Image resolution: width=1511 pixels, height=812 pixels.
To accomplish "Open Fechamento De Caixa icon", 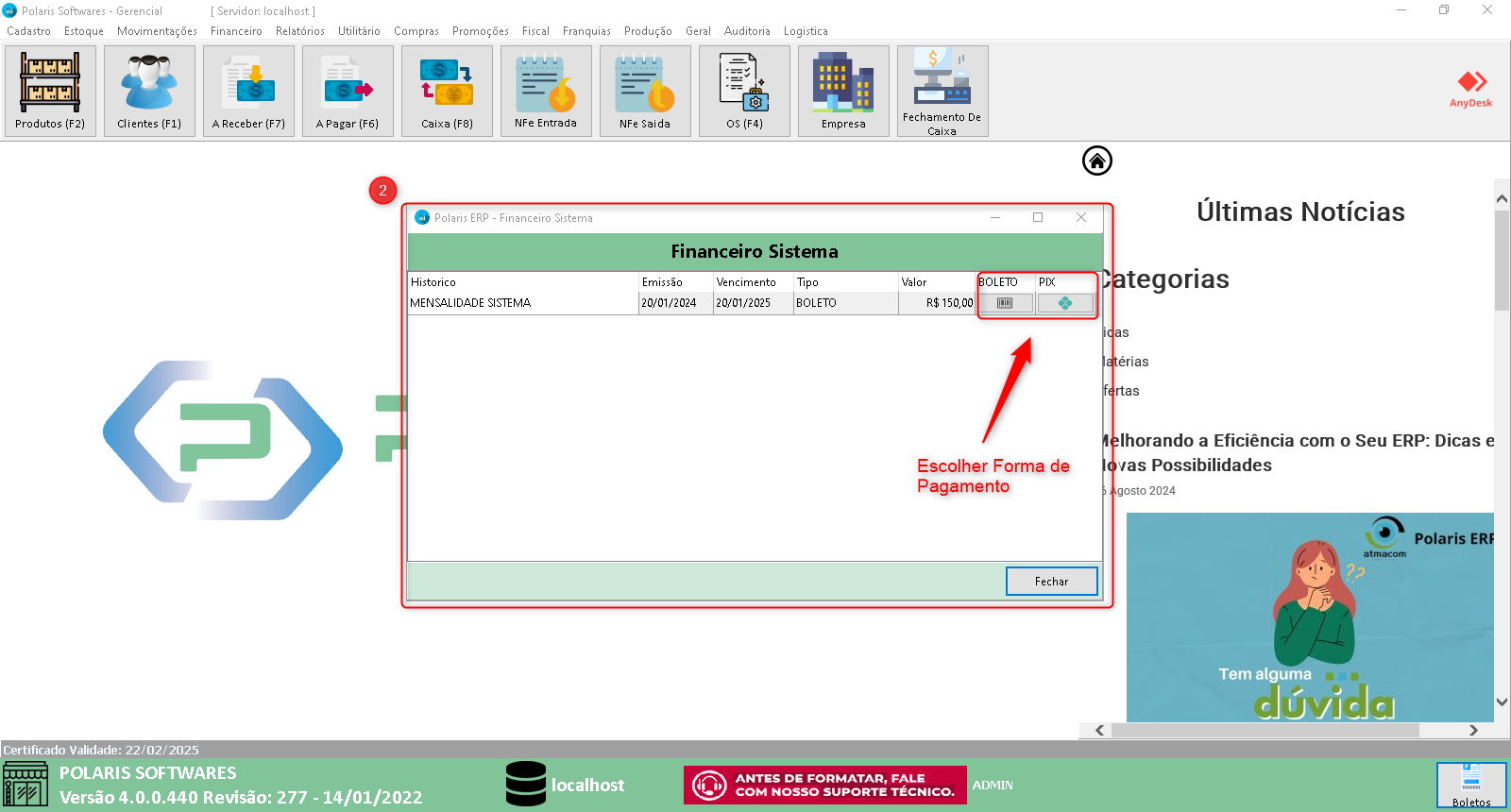I will 942,91.
